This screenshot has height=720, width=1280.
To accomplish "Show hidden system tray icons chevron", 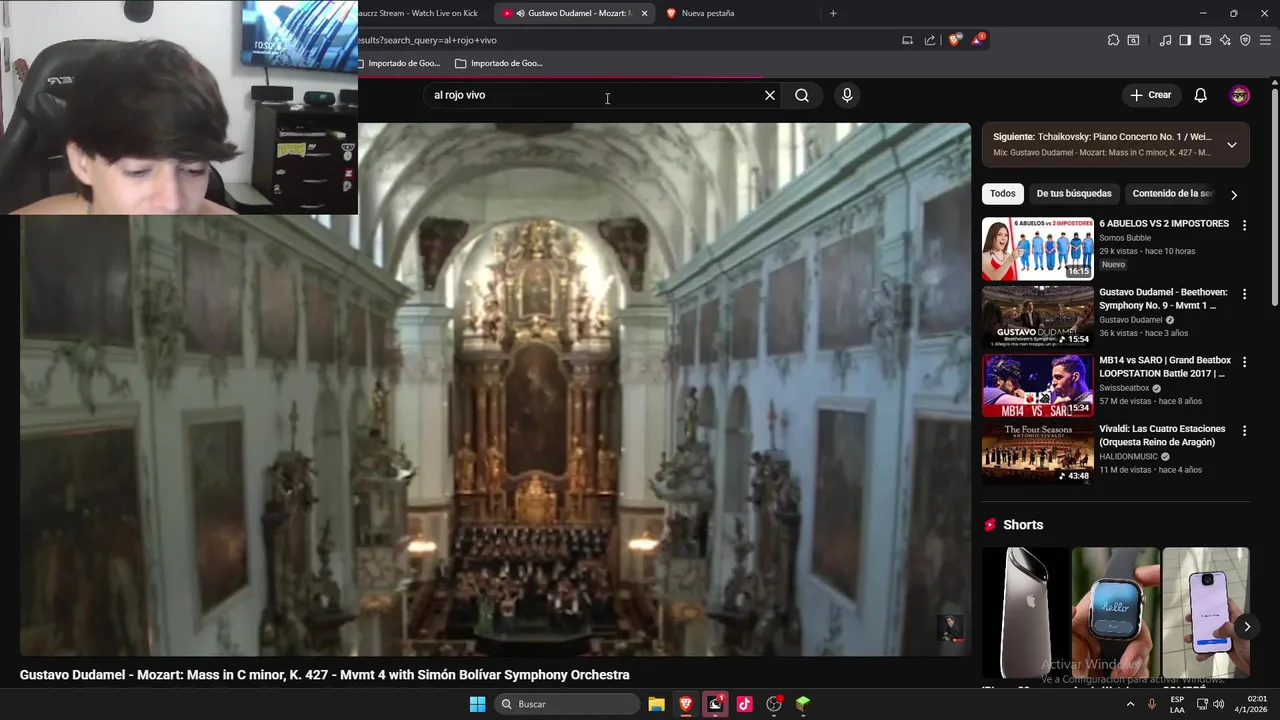I will [x=1131, y=704].
